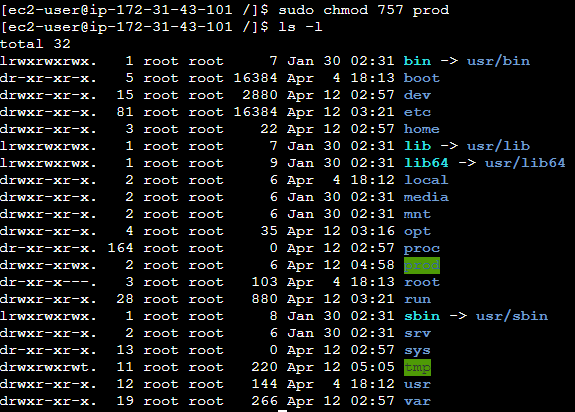
Task: Click the time '05:05' in the tmp row
Action: coord(372,367)
